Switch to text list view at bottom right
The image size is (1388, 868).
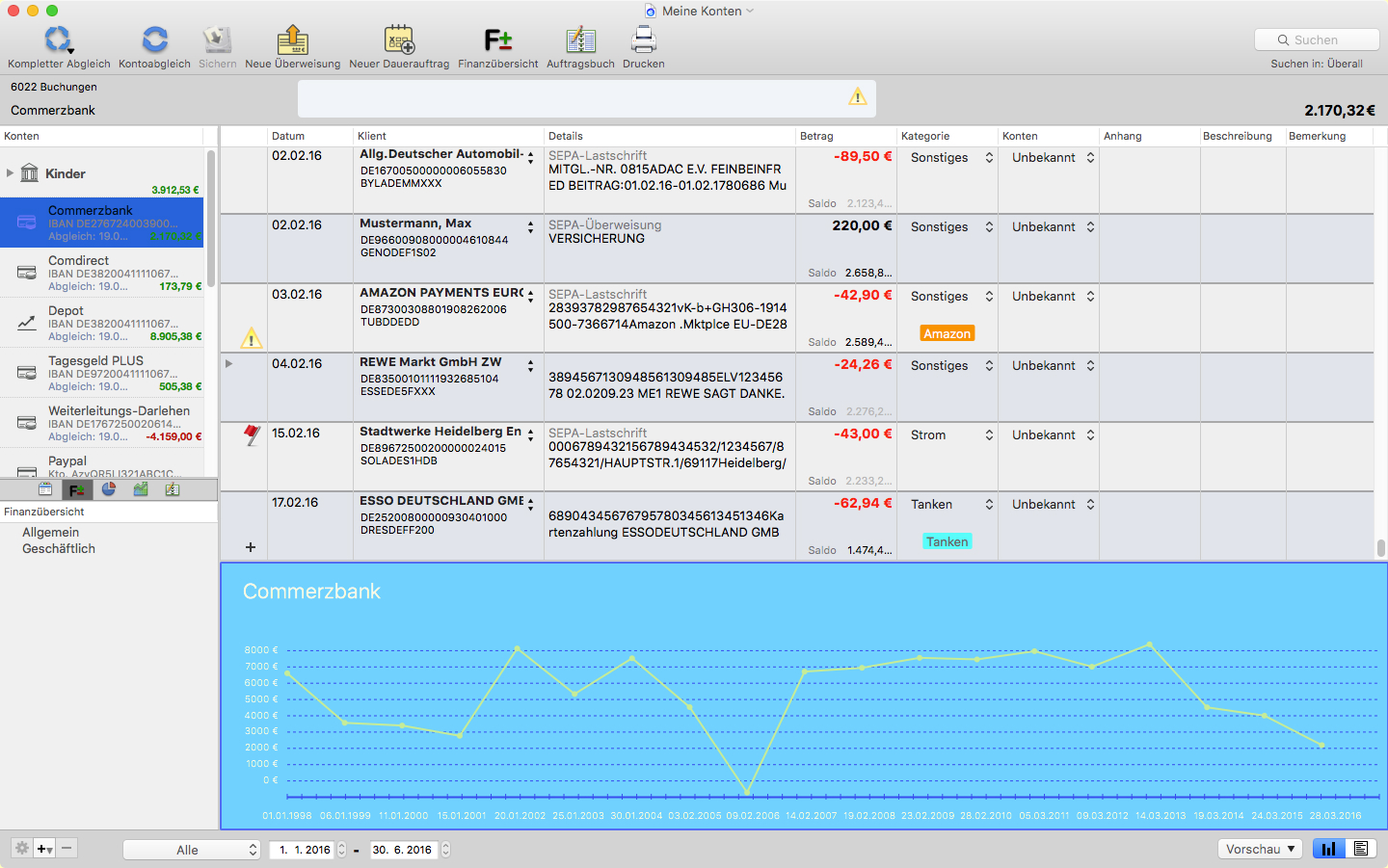[1361, 849]
